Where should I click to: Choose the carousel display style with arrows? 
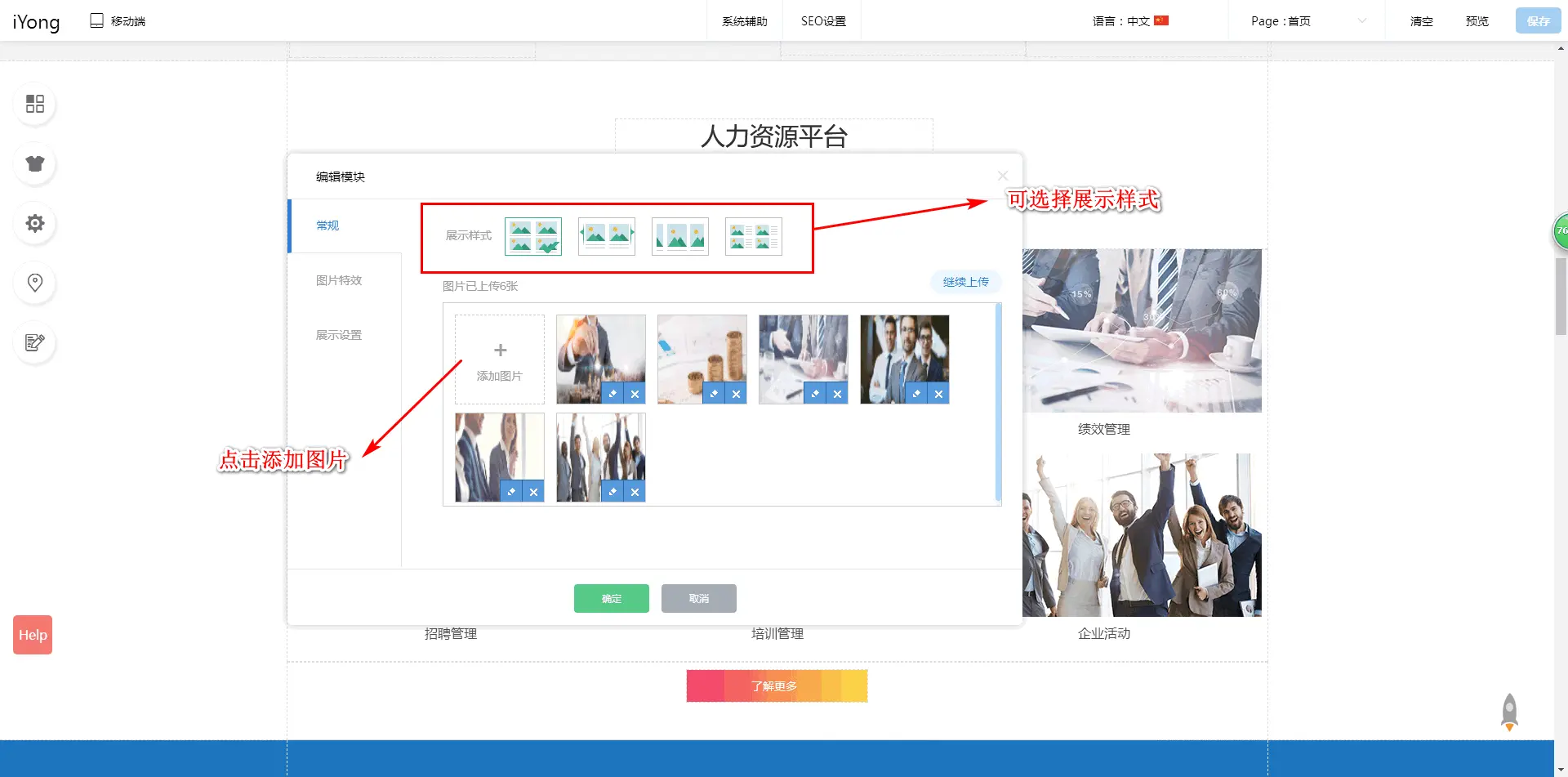click(x=606, y=236)
